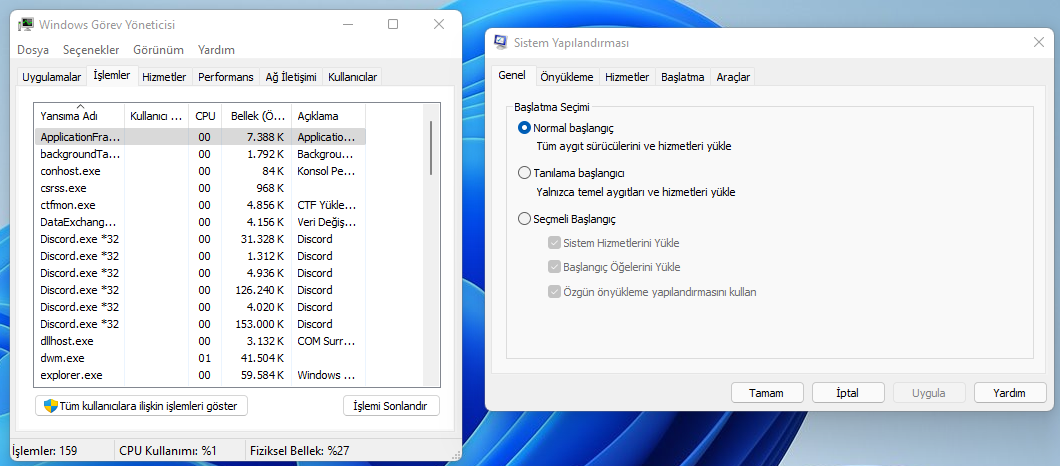Image resolution: width=1060 pixels, height=466 pixels.
Task: Click Konsol Pe... description cell
Action: pos(326,171)
